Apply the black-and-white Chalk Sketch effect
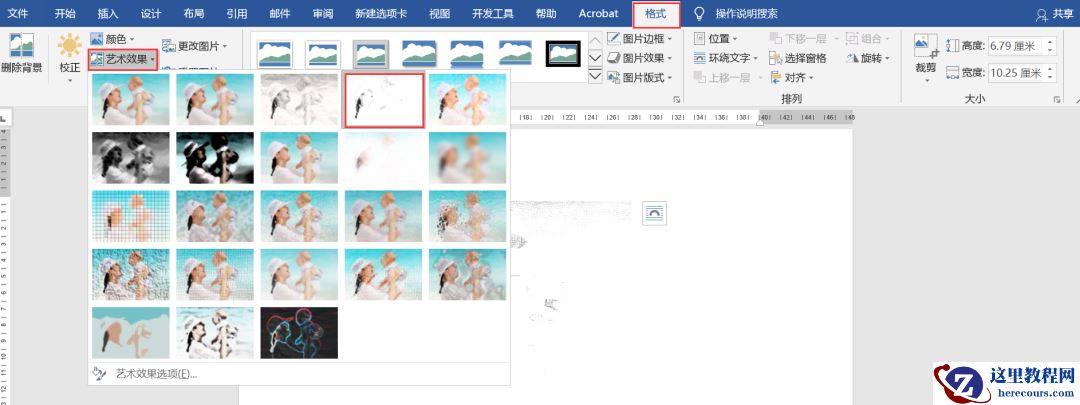1080x405 pixels. [131, 158]
